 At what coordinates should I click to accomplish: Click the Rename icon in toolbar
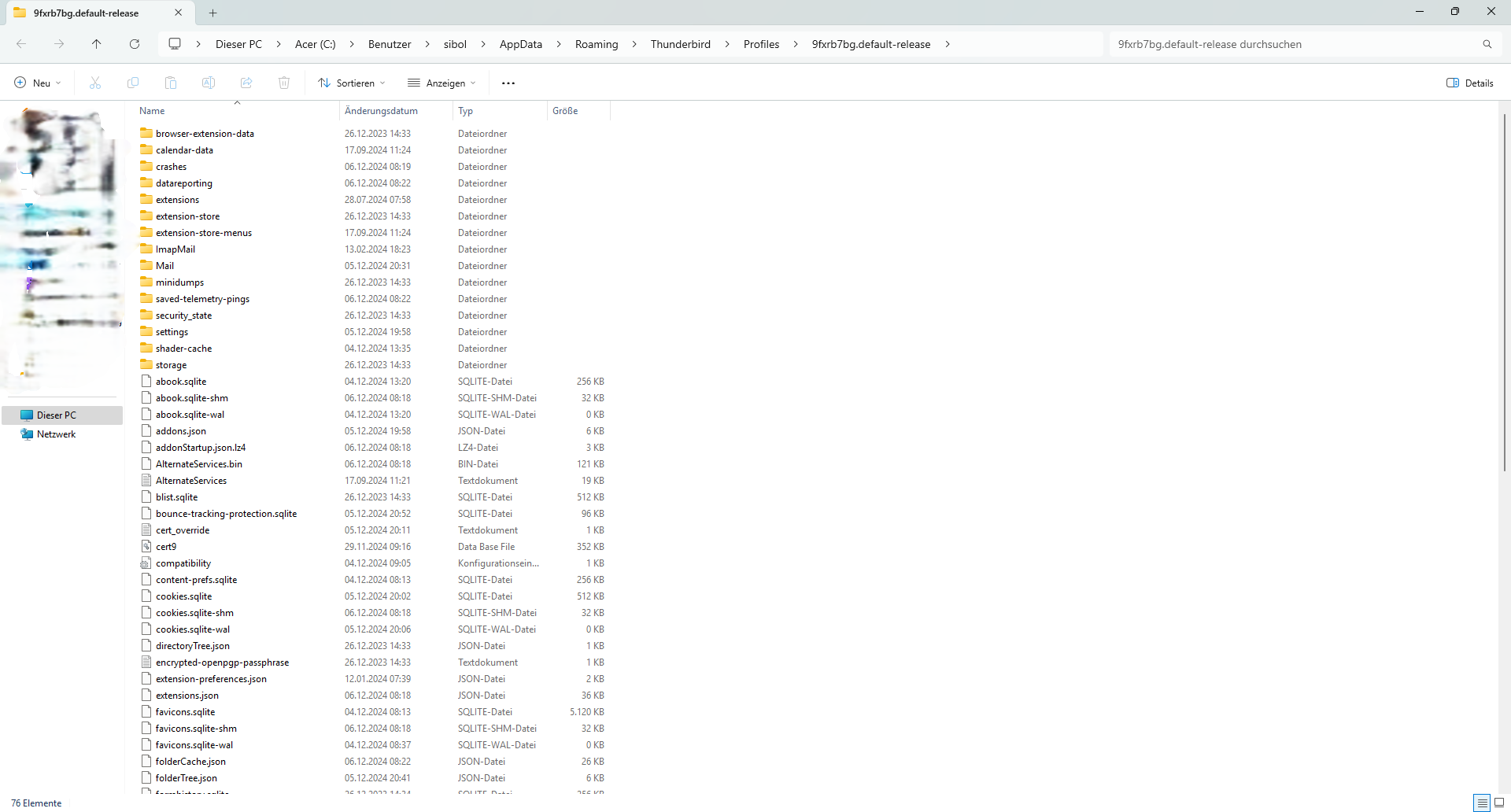click(209, 83)
